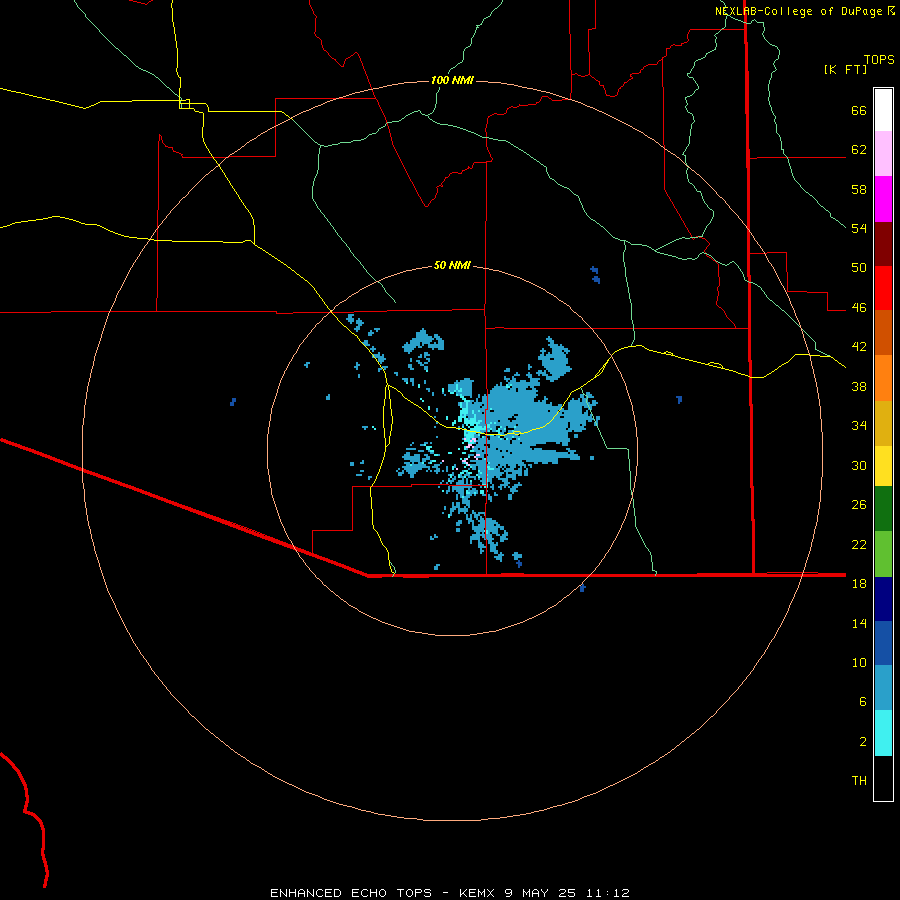Click the navy swatch near 14
The image size is (900, 900).
883,599
